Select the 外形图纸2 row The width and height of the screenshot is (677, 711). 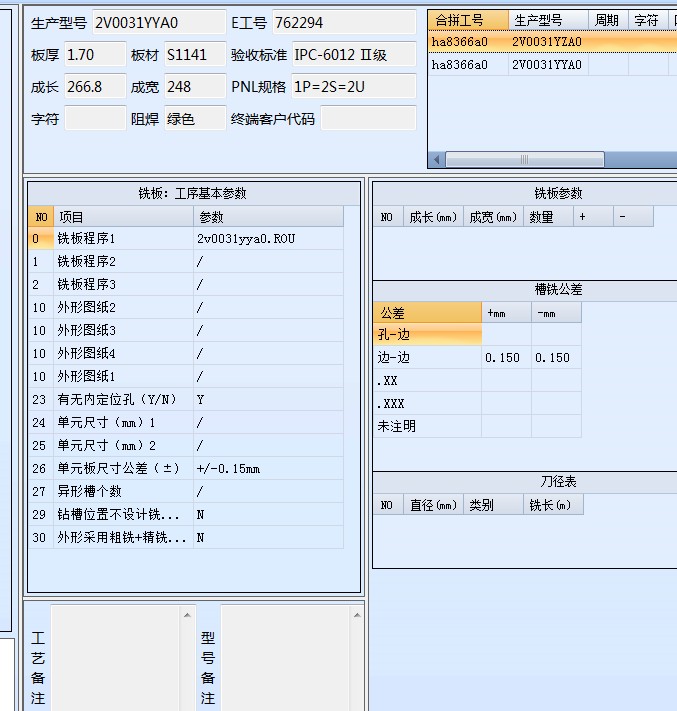pos(186,307)
